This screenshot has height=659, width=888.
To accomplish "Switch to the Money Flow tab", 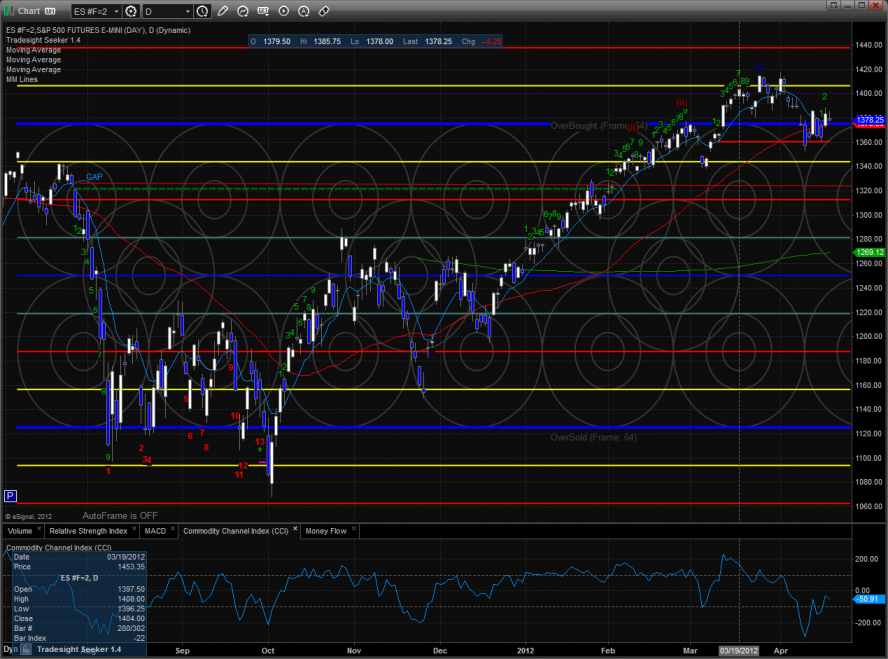I will click(326, 531).
